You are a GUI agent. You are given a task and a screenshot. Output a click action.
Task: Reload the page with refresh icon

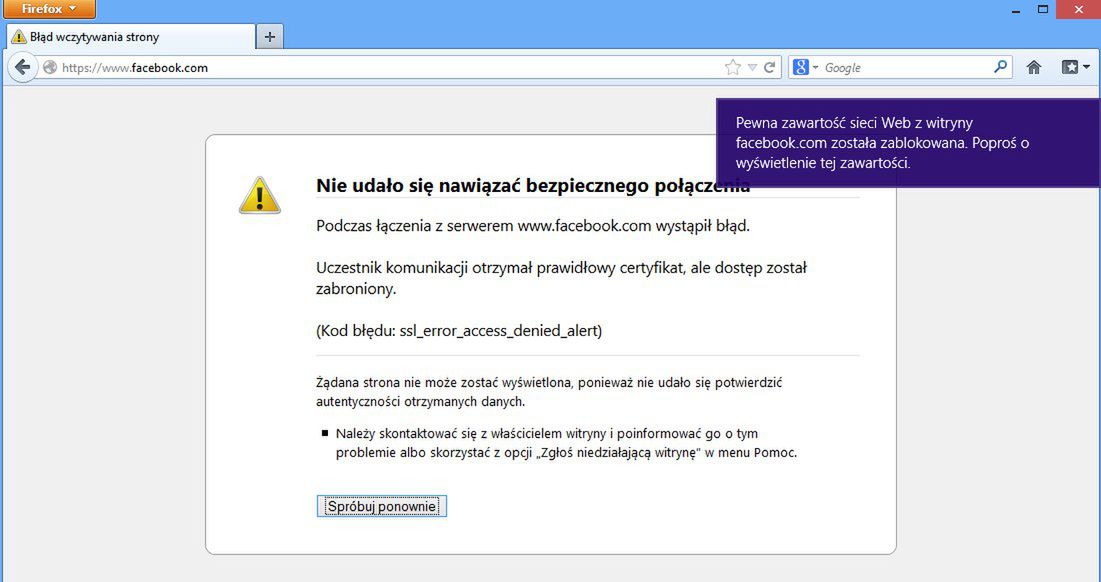(x=770, y=67)
